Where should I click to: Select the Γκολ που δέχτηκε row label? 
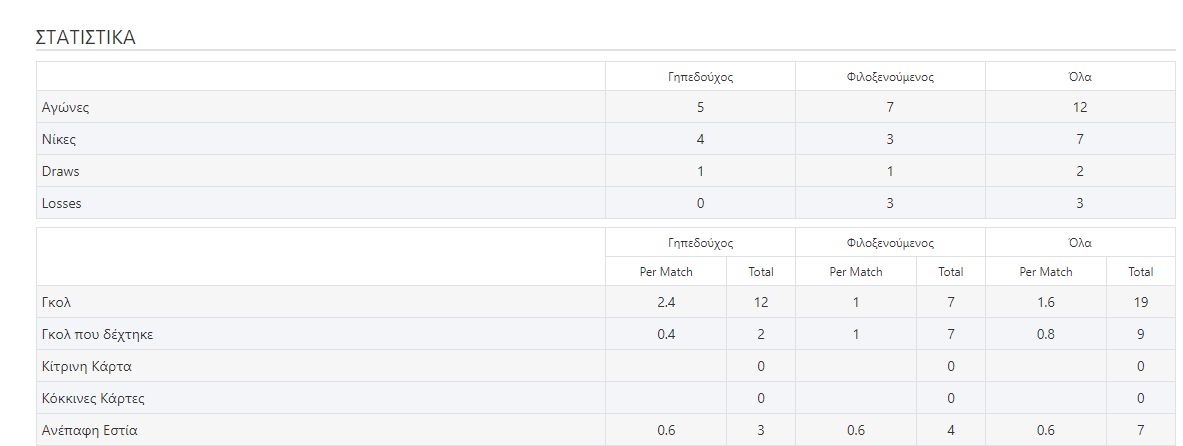(x=97, y=335)
